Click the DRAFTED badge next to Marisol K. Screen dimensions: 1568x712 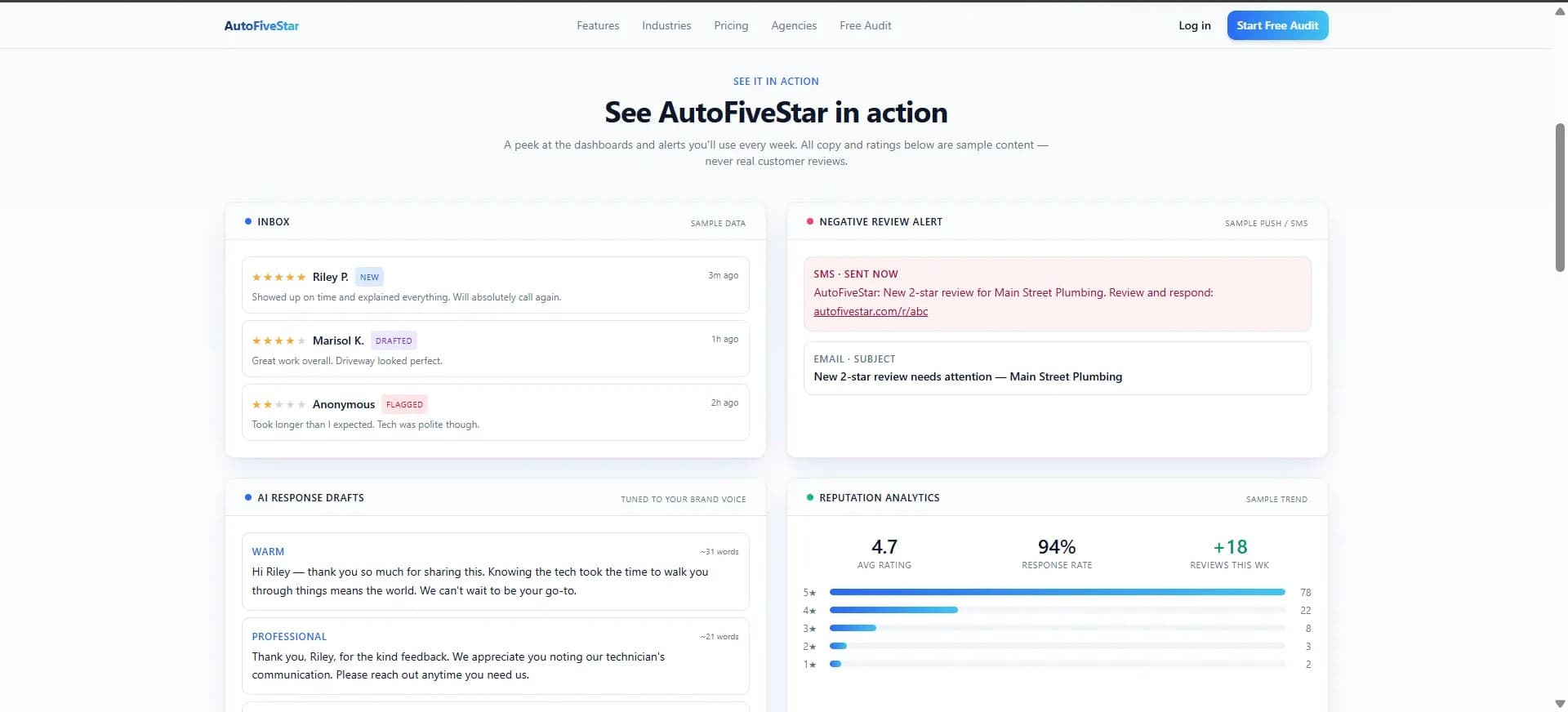click(x=394, y=340)
